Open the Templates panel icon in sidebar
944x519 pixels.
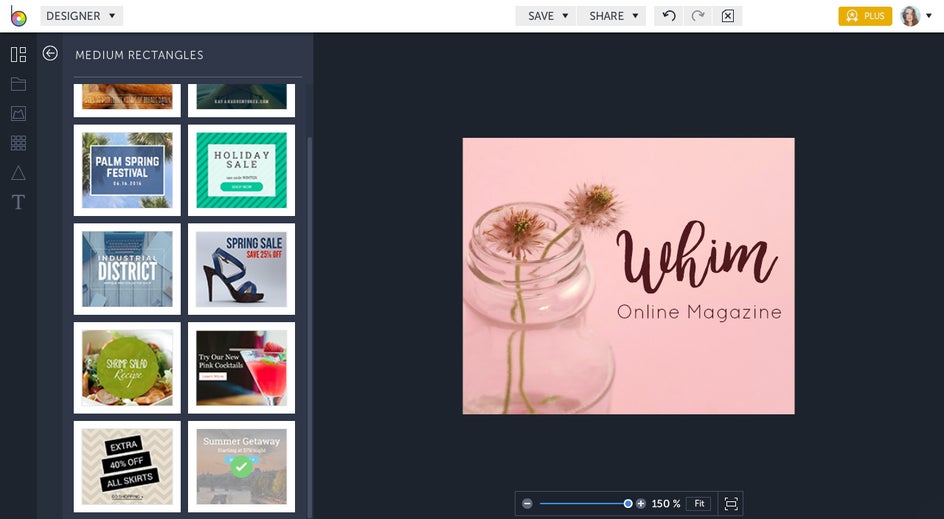[x=18, y=54]
